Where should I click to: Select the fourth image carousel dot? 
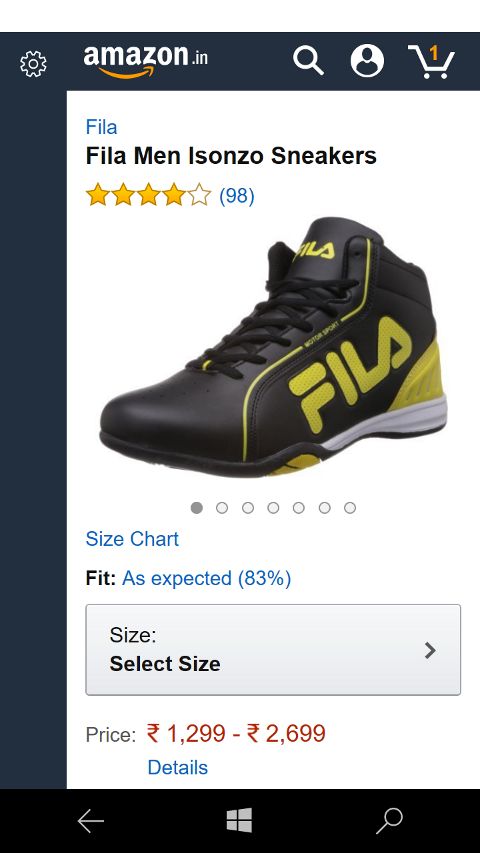point(273,508)
